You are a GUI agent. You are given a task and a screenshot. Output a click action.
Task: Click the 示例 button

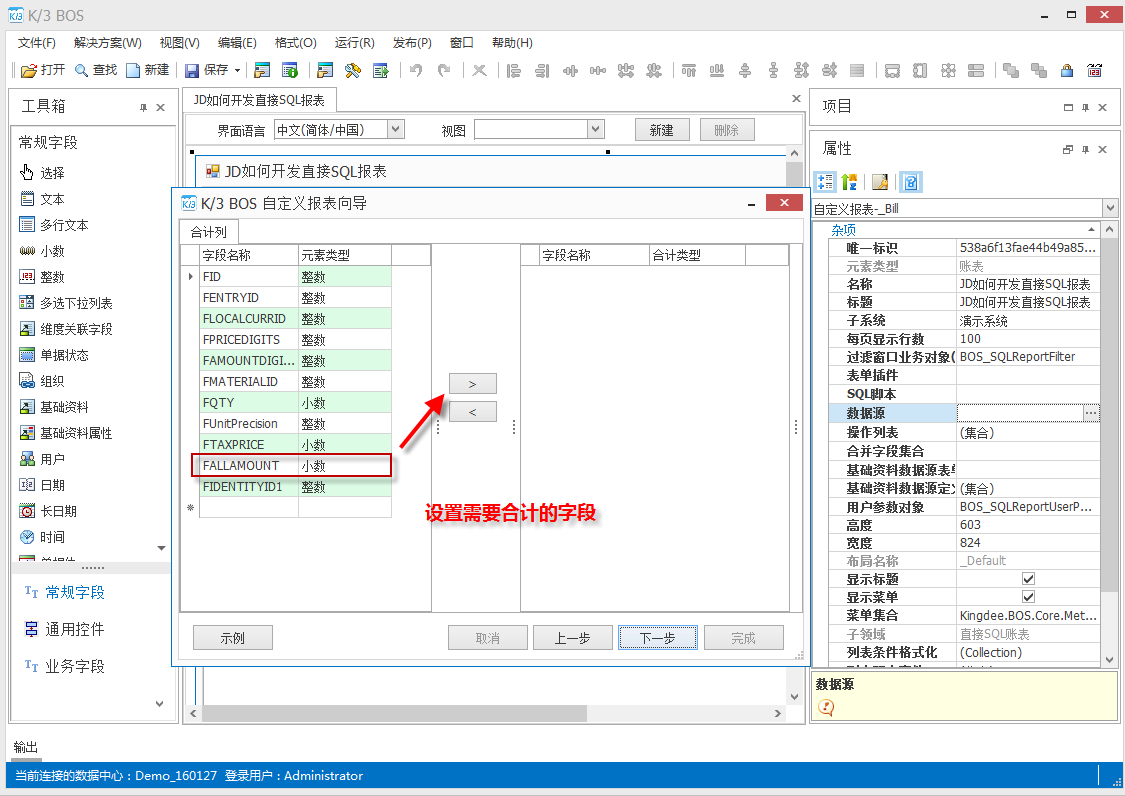point(232,637)
